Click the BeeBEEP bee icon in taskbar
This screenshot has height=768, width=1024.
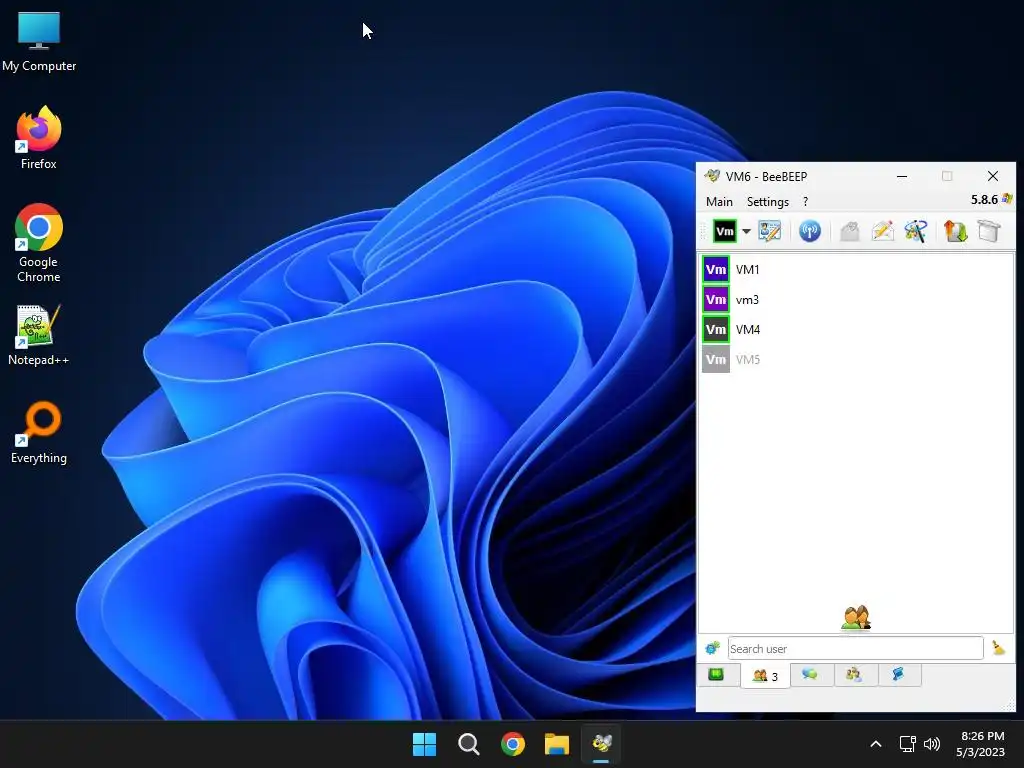pyautogui.click(x=601, y=744)
